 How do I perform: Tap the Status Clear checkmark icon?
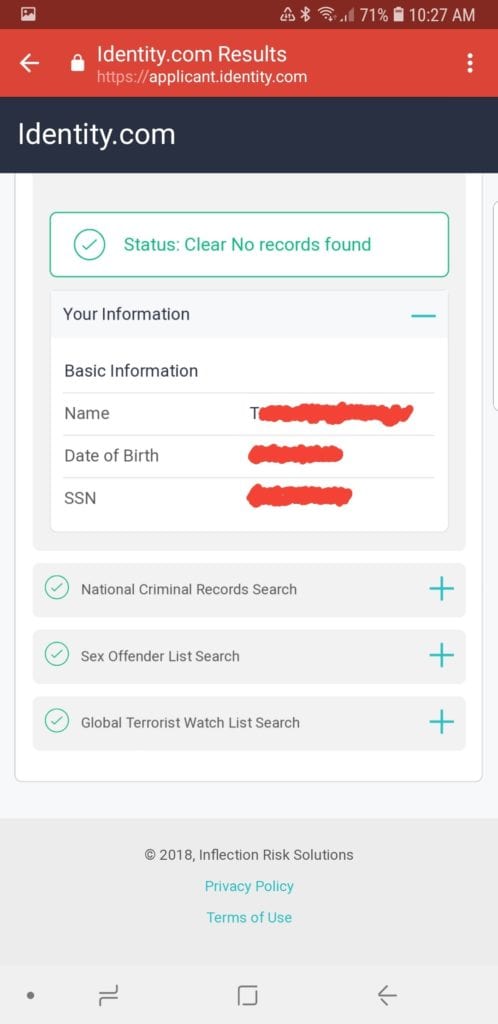tap(89, 245)
